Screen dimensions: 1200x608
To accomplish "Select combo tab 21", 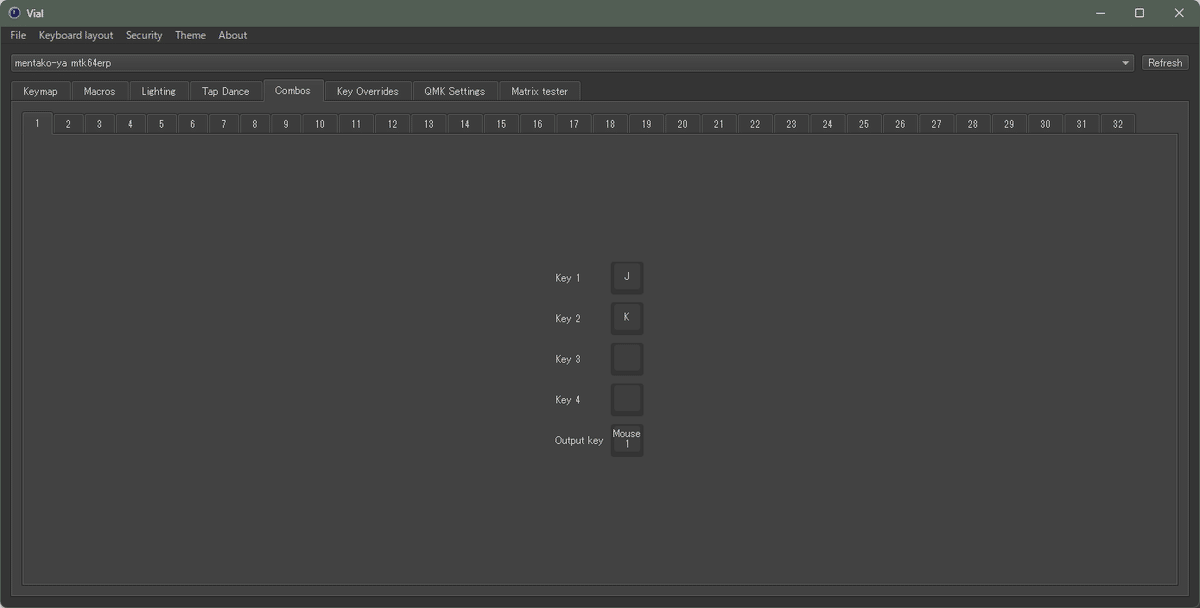I will [x=719, y=124].
